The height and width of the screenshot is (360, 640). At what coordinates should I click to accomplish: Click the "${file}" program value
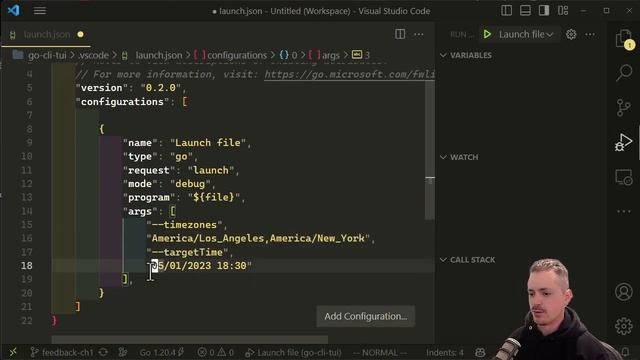(214, 198)
